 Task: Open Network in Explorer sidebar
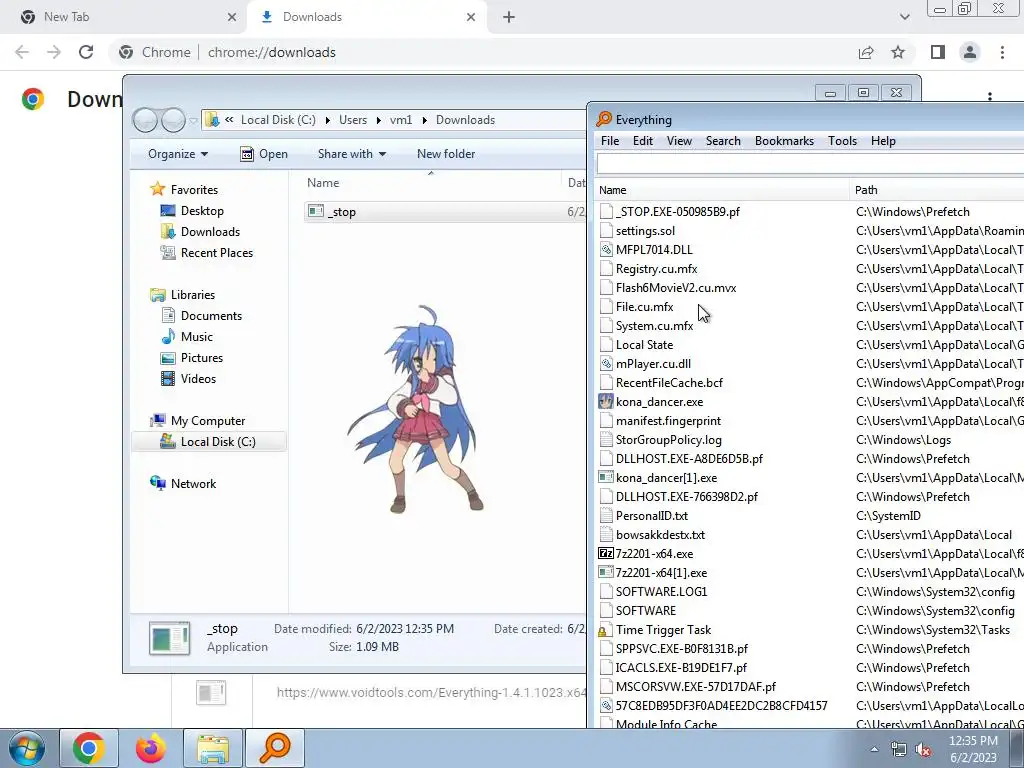[x=193, y=484]
